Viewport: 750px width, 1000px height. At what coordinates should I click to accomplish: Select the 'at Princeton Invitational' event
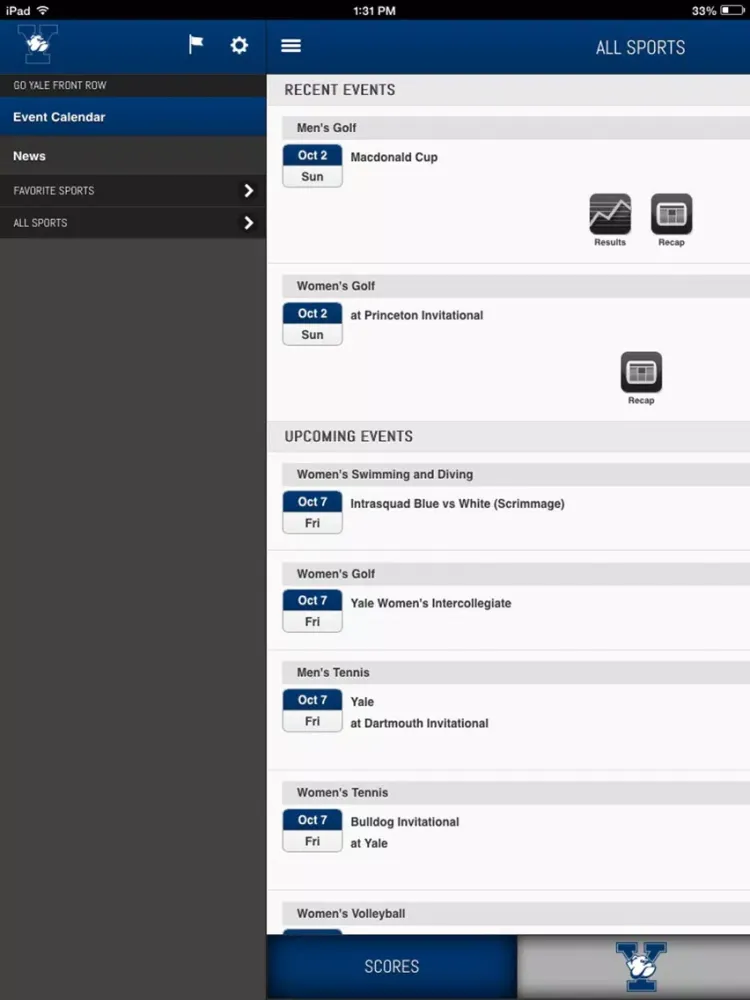(x=416, y=315)
